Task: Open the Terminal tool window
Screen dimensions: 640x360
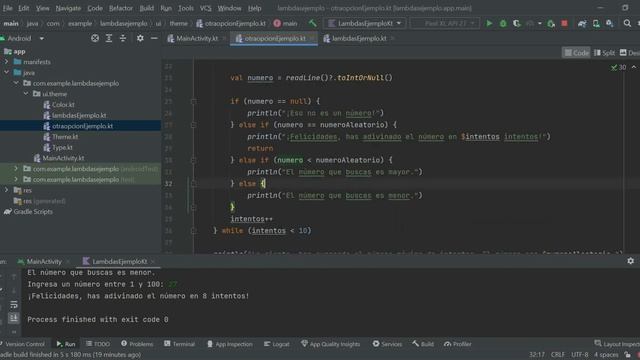Action: pos(179,344)
